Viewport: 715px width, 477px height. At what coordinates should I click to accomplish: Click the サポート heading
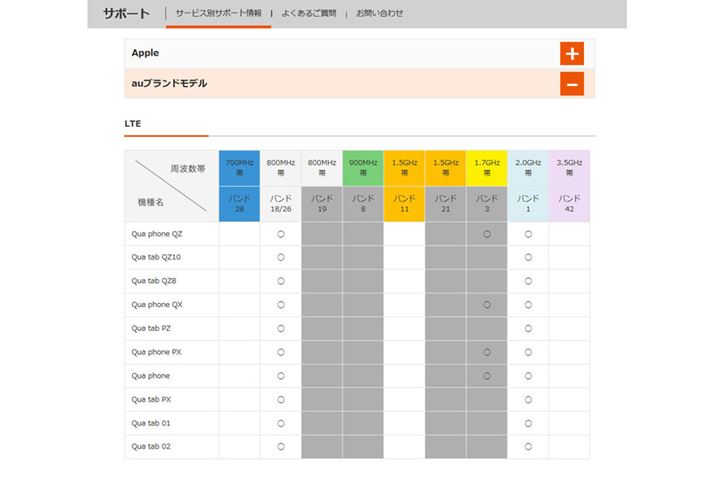tap(126, 13)
